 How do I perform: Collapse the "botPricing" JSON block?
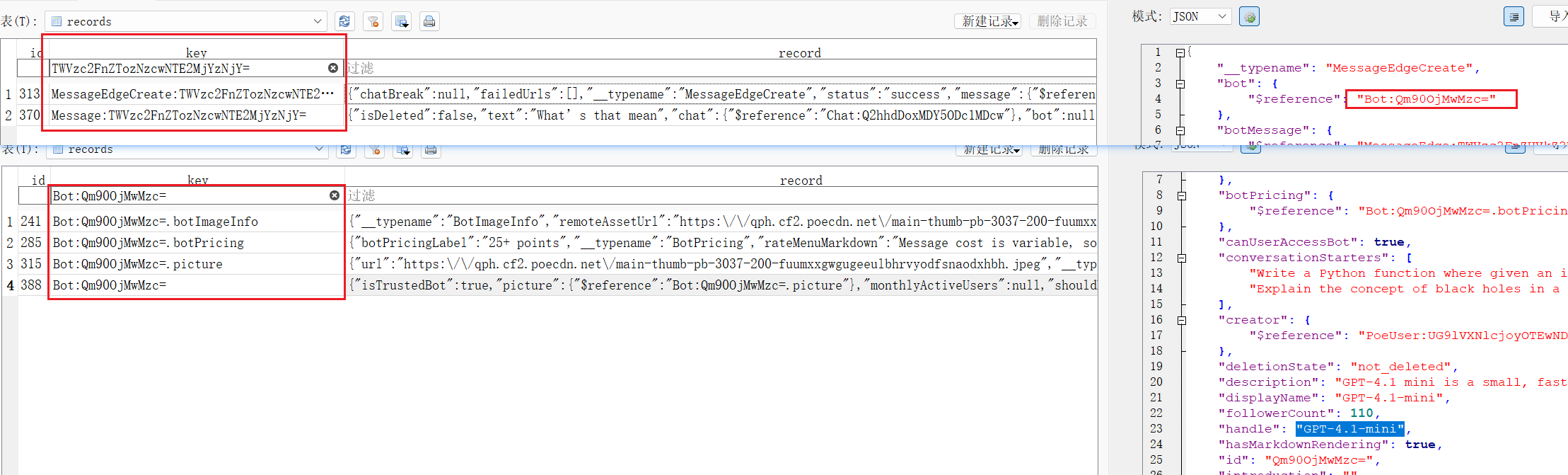(x=1182, y=195)
